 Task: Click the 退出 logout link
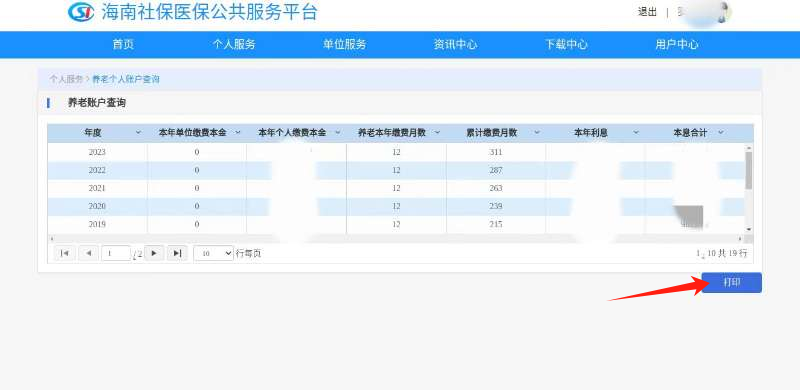[647, 12]
